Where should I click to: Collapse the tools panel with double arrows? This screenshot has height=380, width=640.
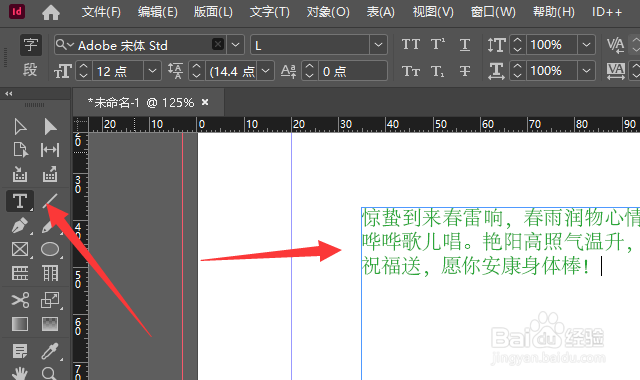pyautogui.click(x=9, y=93)
